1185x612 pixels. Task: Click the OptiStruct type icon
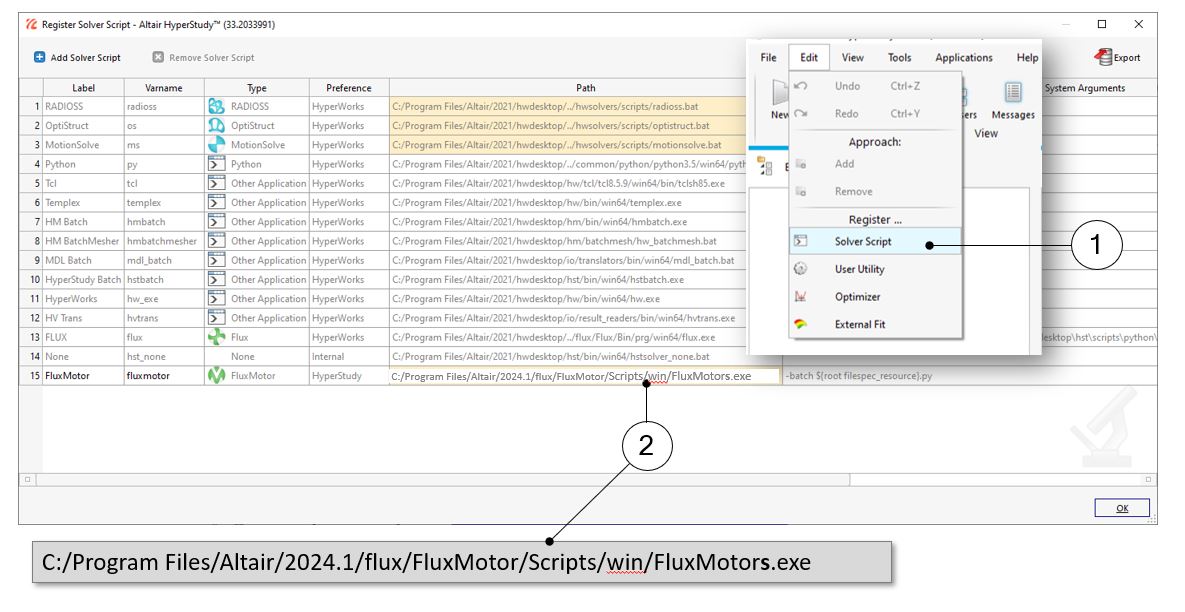[216, 126]
